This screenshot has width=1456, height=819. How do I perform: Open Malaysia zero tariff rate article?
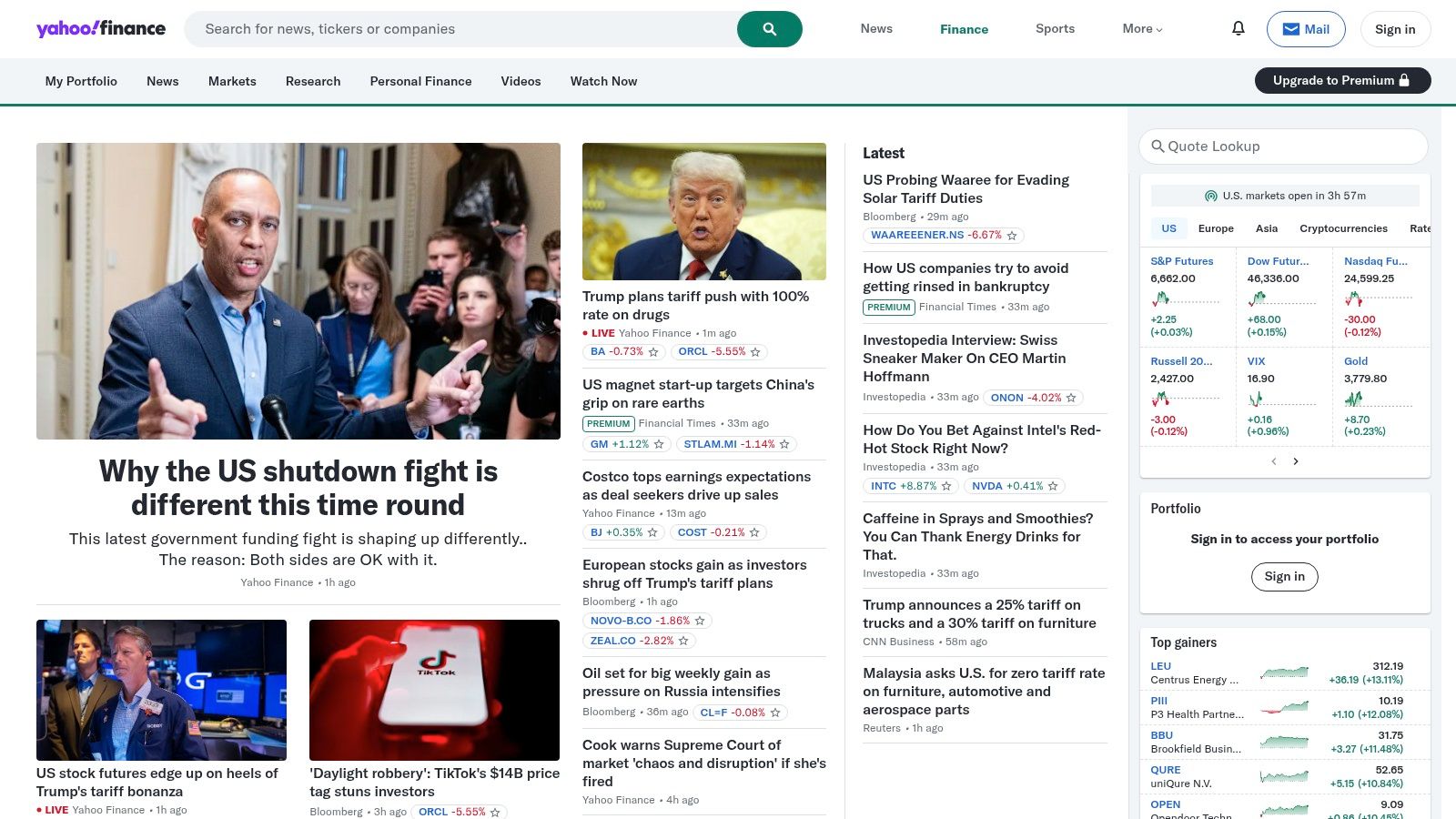point(984,692)
